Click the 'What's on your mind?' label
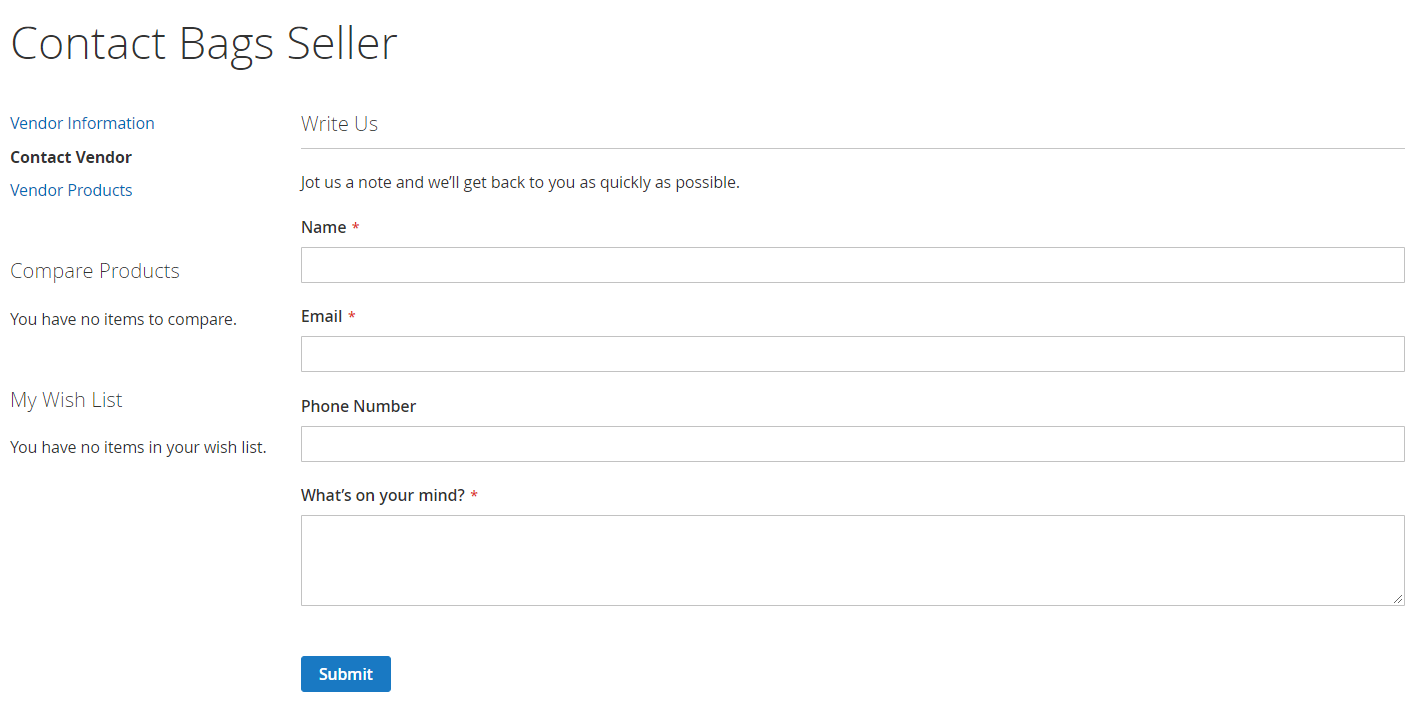 [383, 495]
